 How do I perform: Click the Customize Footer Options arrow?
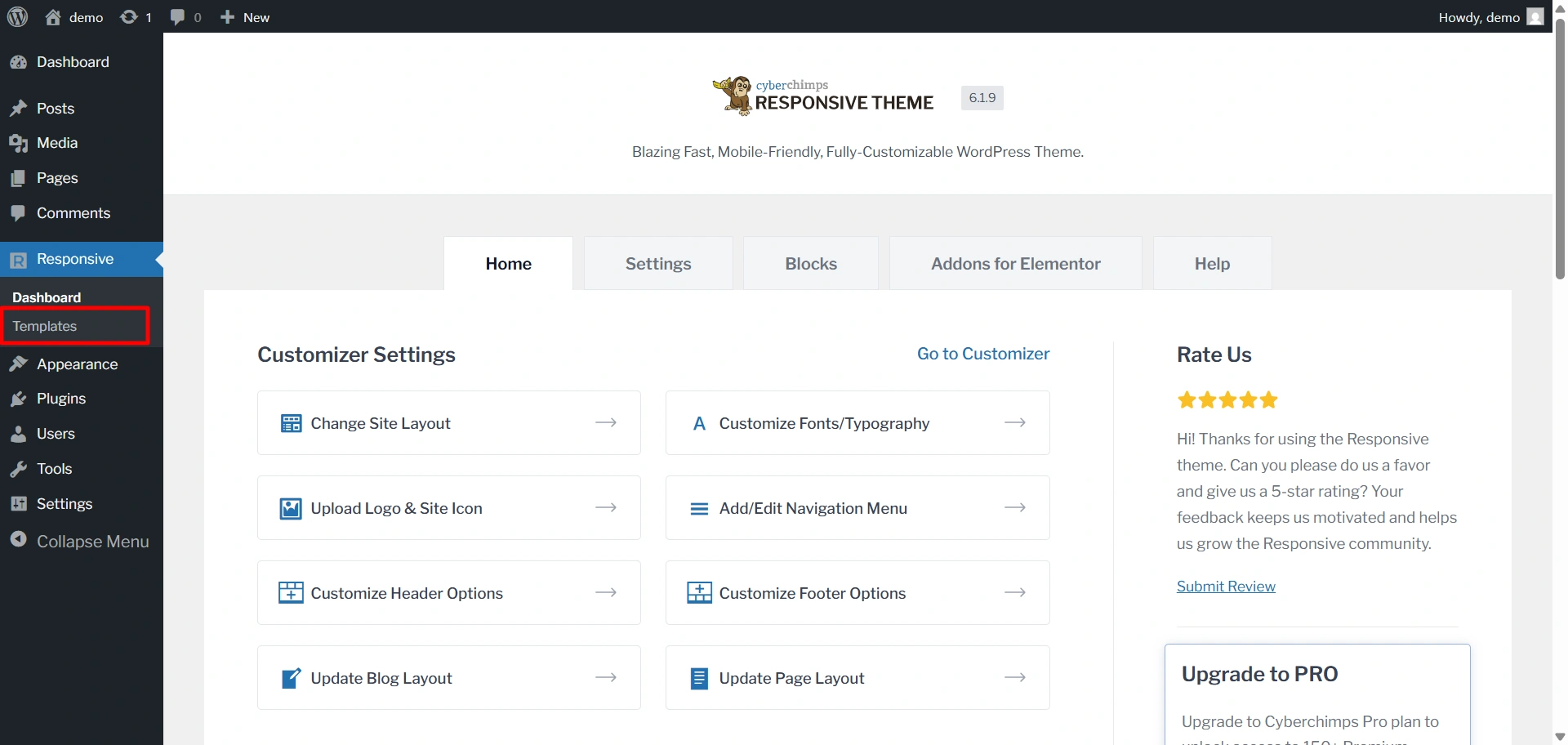coord(1015,592)
